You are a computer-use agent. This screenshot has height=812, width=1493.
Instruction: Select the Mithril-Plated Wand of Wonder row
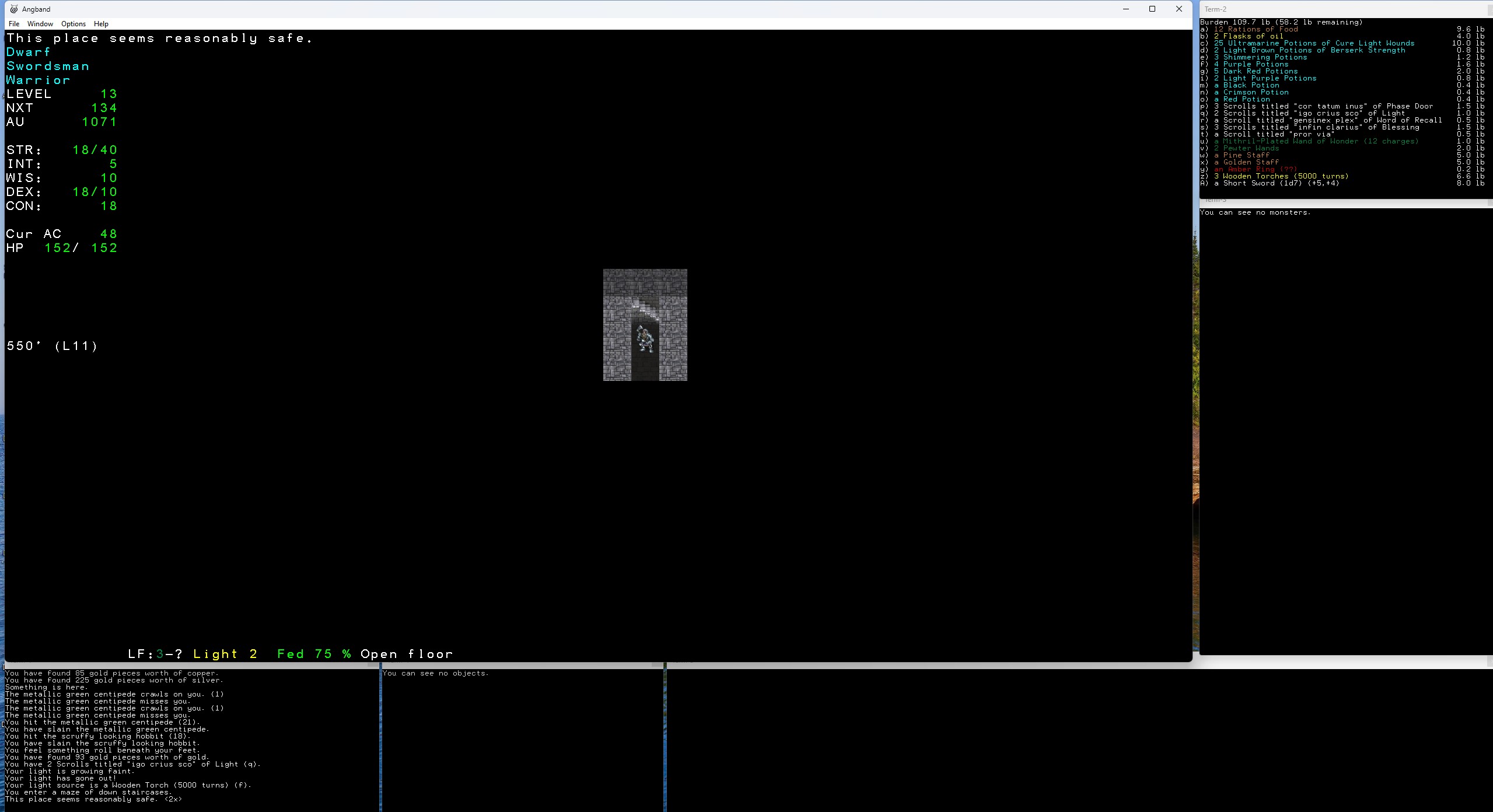coord(1342,141)
